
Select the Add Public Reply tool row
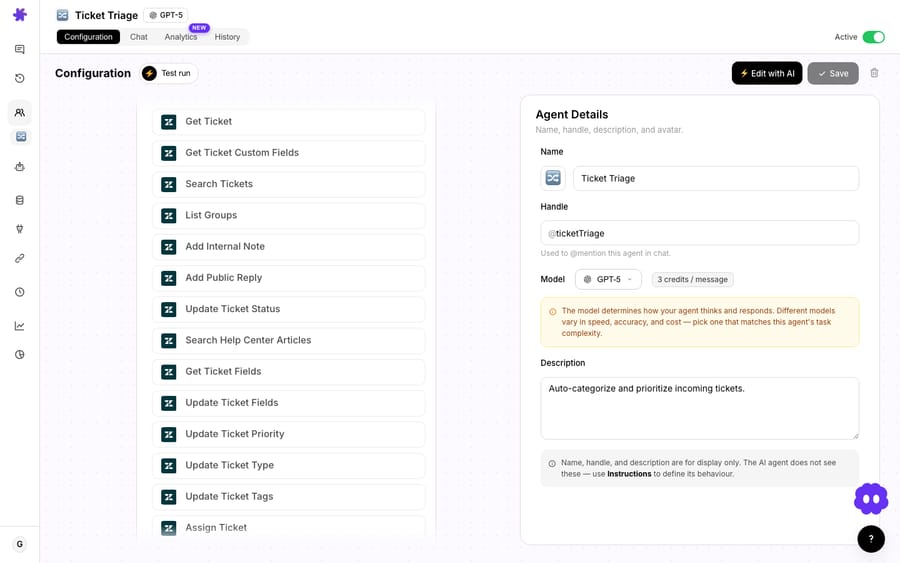point(289,278)
